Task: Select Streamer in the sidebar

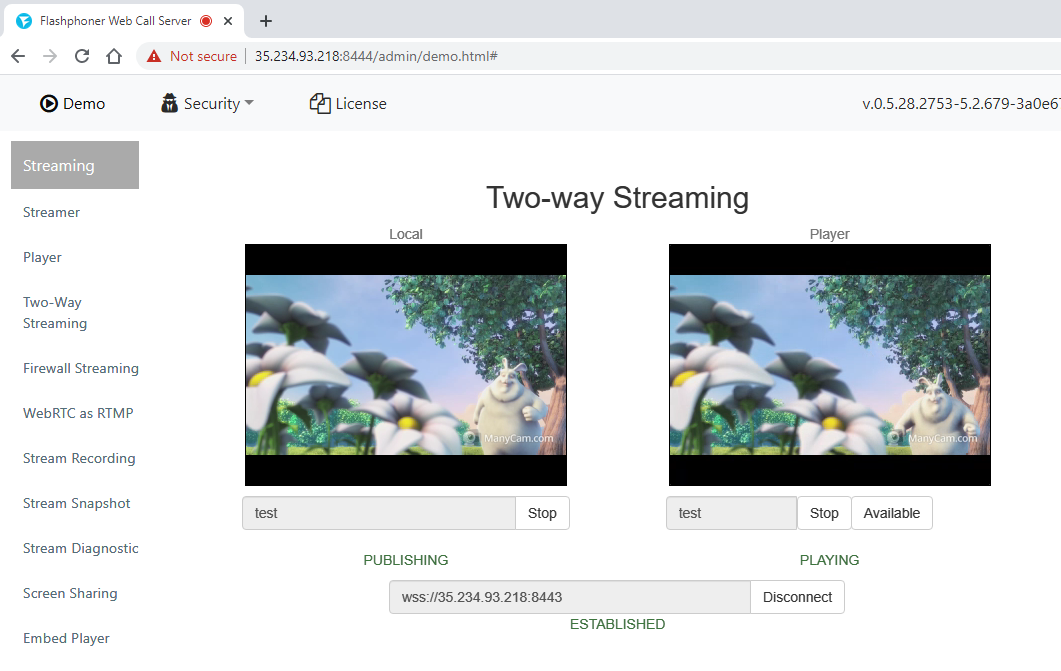Action: [x=51, y=212]
